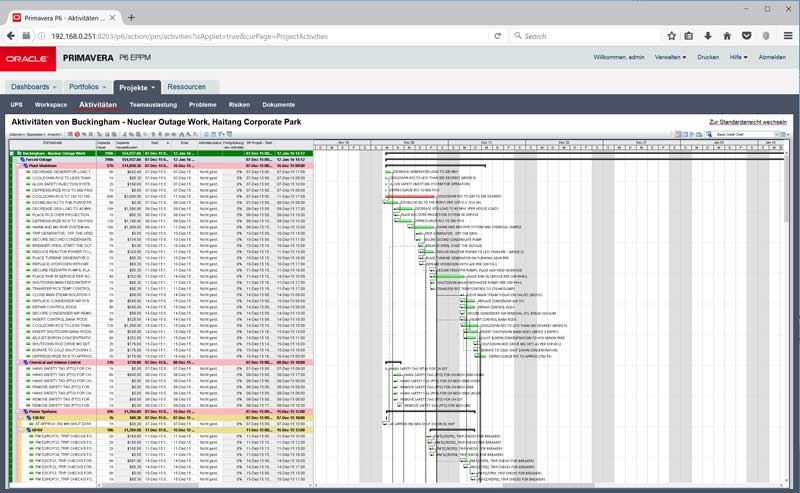Viewport: 800px width, 493px height.
Task: Open the Verwalten dropdown menu
Action: click(670, 57)
